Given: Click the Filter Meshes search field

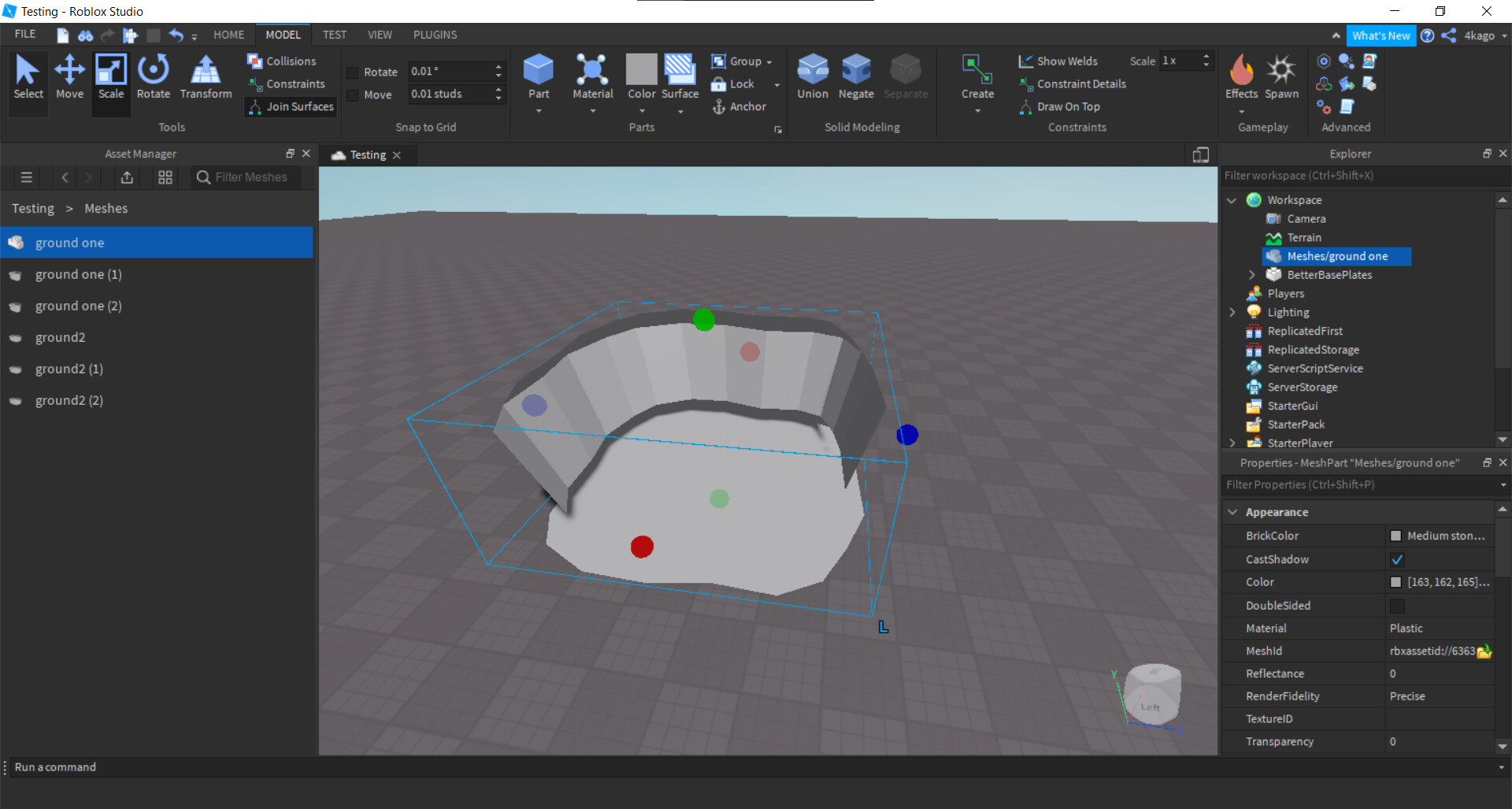Looking at the screenshot, I should (246, 177).
